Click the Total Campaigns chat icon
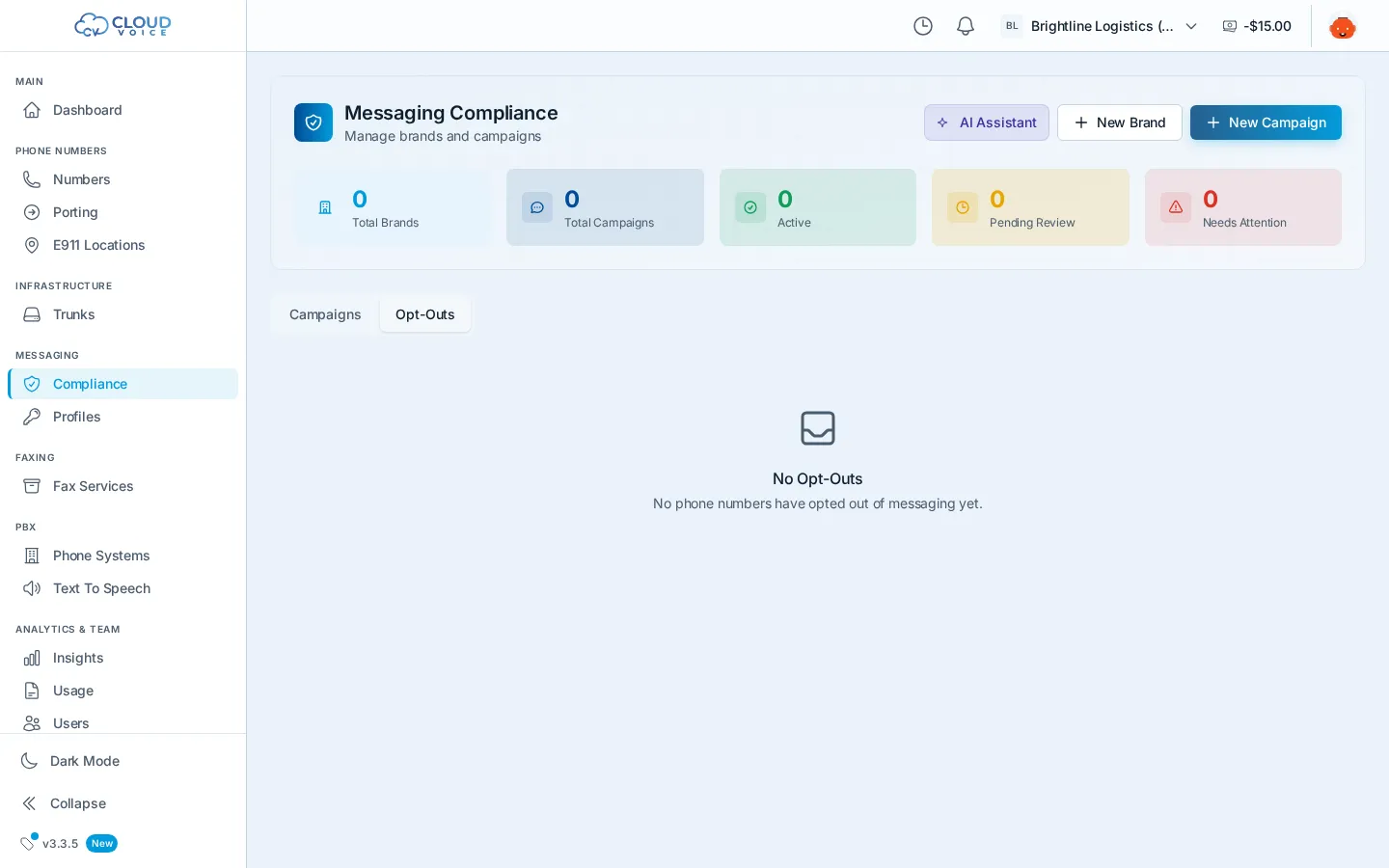Image resolution: width=1389 pixels, height=868 pixels. click(x=537, y=207)
